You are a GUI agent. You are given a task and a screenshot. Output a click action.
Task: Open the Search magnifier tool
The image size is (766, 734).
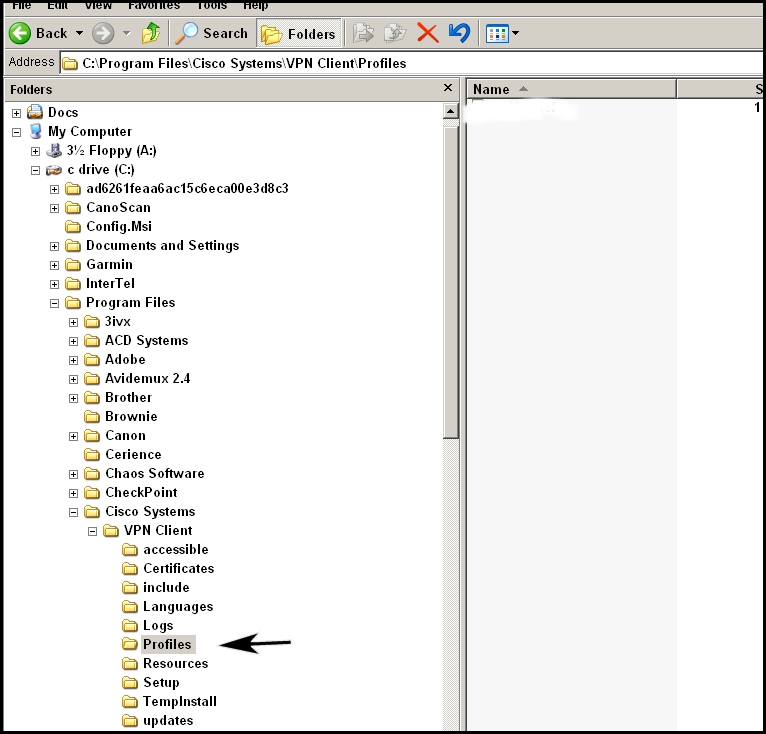187,33
